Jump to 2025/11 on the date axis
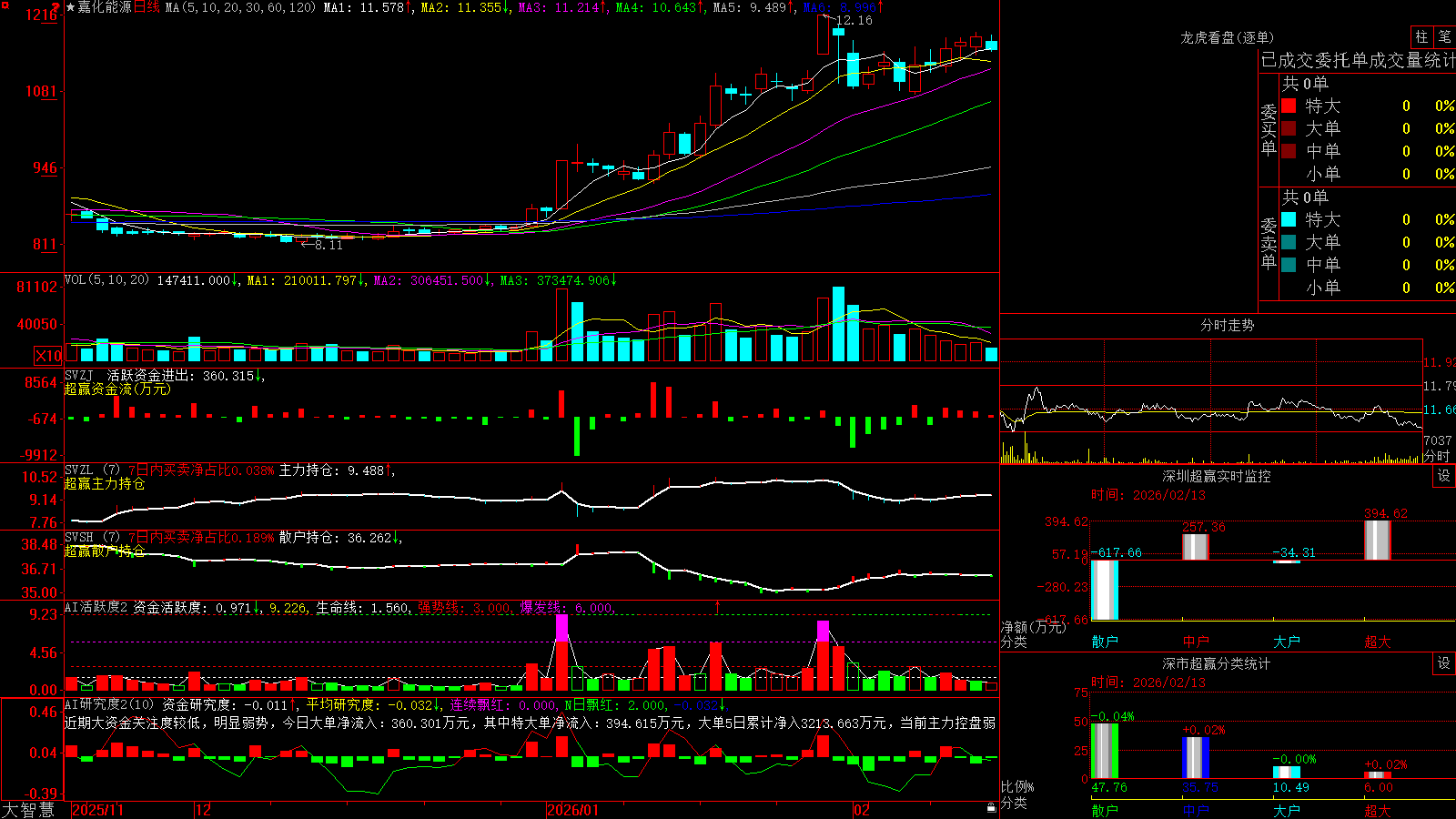 click(97, 810)
